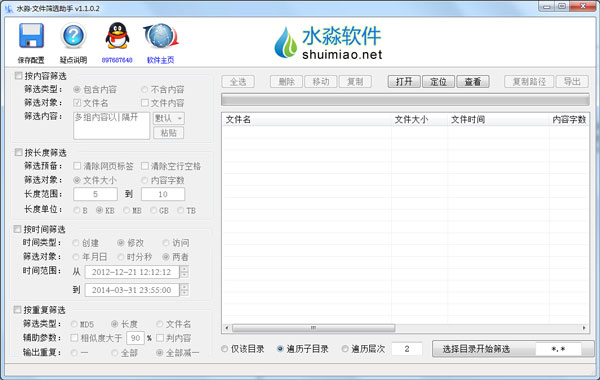The height and width of the screenshot is (380, 600).
Task: Click the end time spinner arrows
Action: (x=184, y=290)
